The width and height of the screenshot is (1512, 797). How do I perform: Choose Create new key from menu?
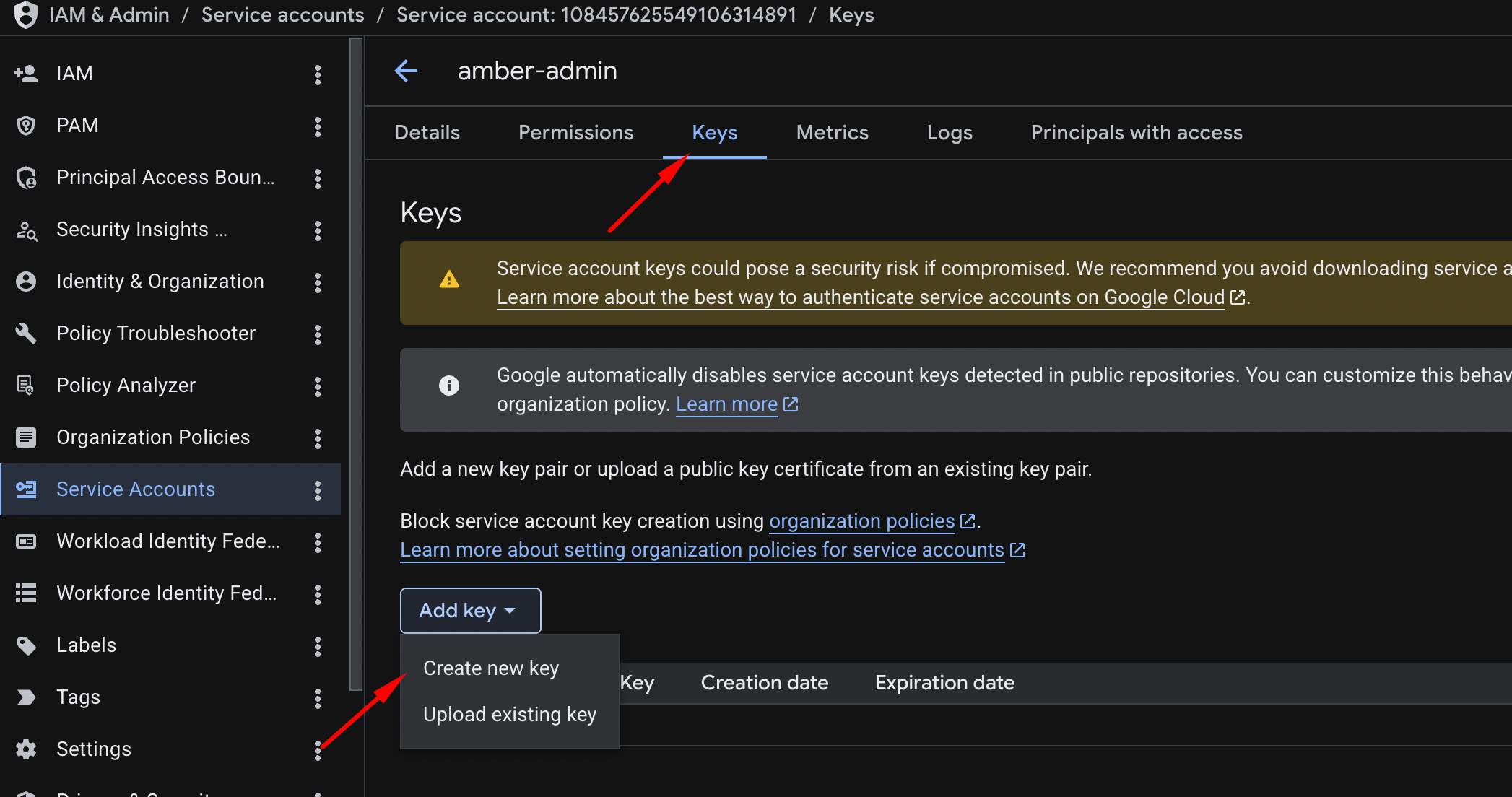click(510, 668)
